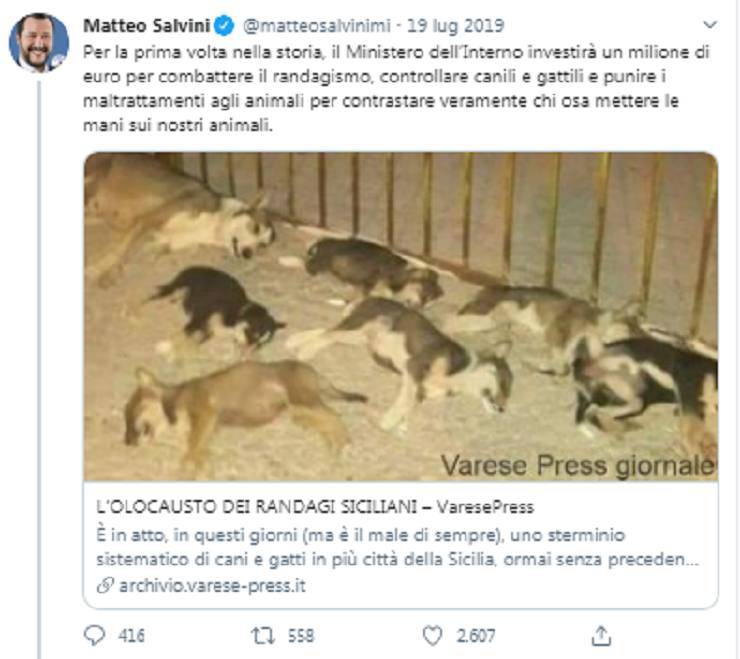Open the 19 lug 2019 timestamp

[x=455, y=25]
